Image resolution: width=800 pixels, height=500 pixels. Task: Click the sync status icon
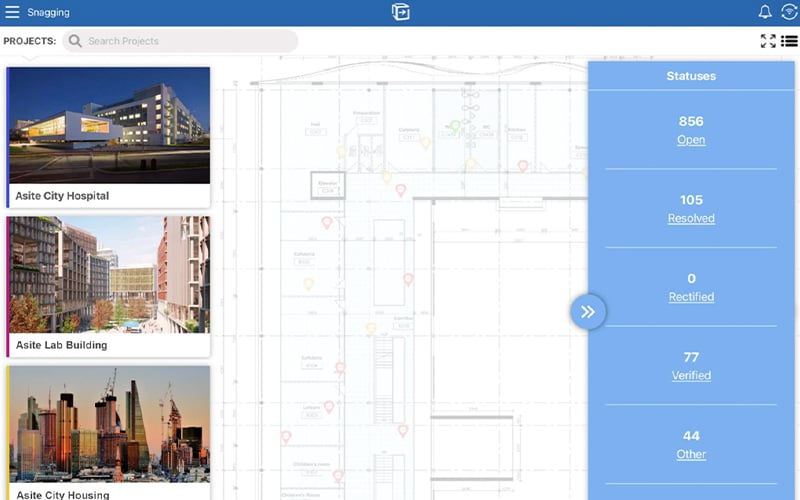pyautogui.click(x=789, y=12)
